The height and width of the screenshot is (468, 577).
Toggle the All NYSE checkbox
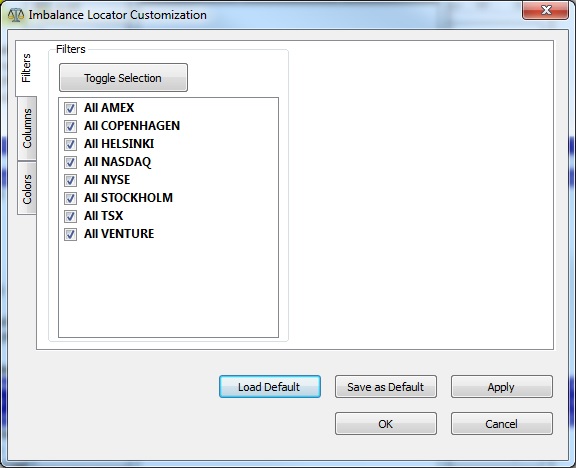[70, 180]
